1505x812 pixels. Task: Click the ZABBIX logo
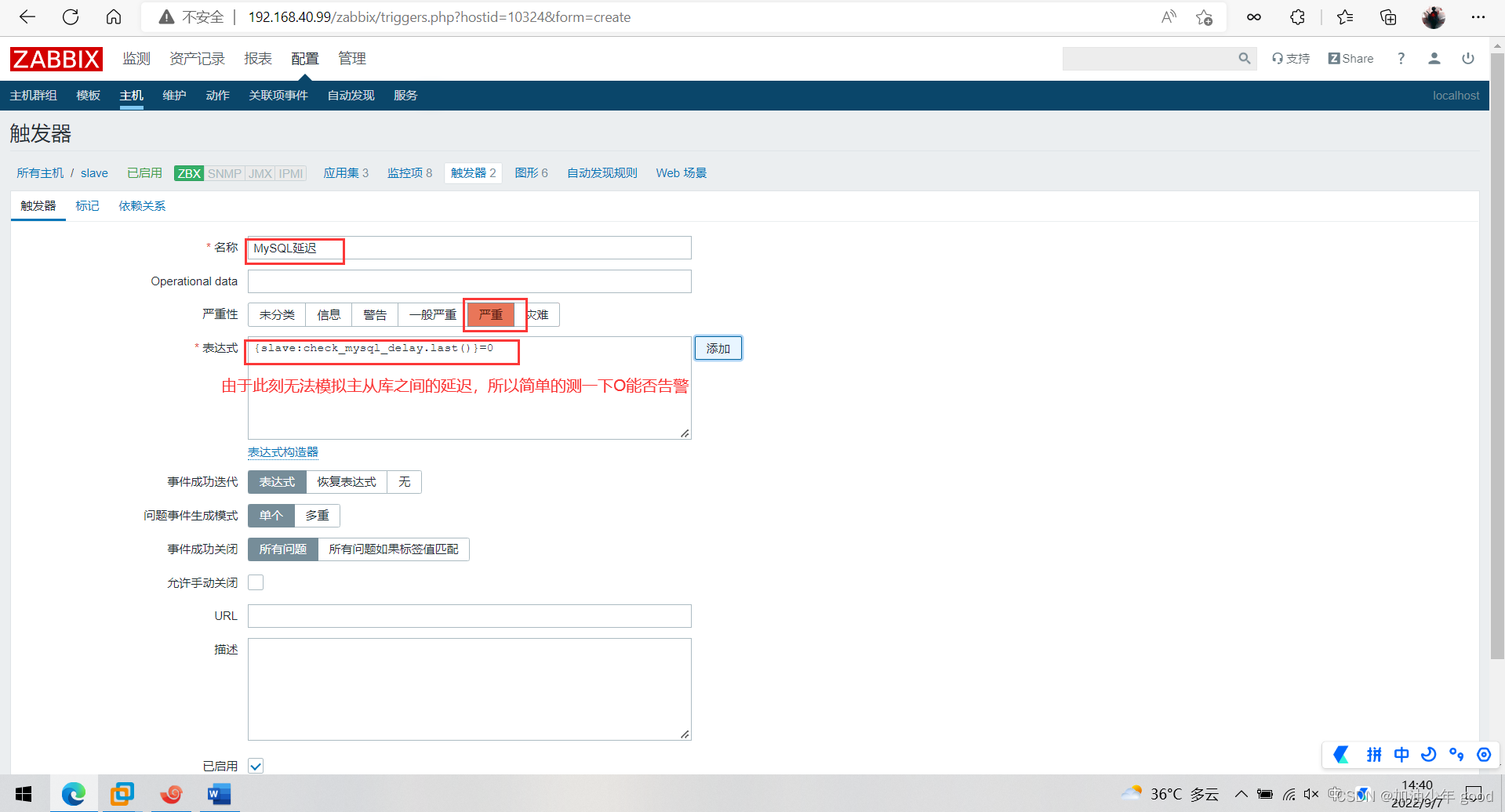point(56,59)
